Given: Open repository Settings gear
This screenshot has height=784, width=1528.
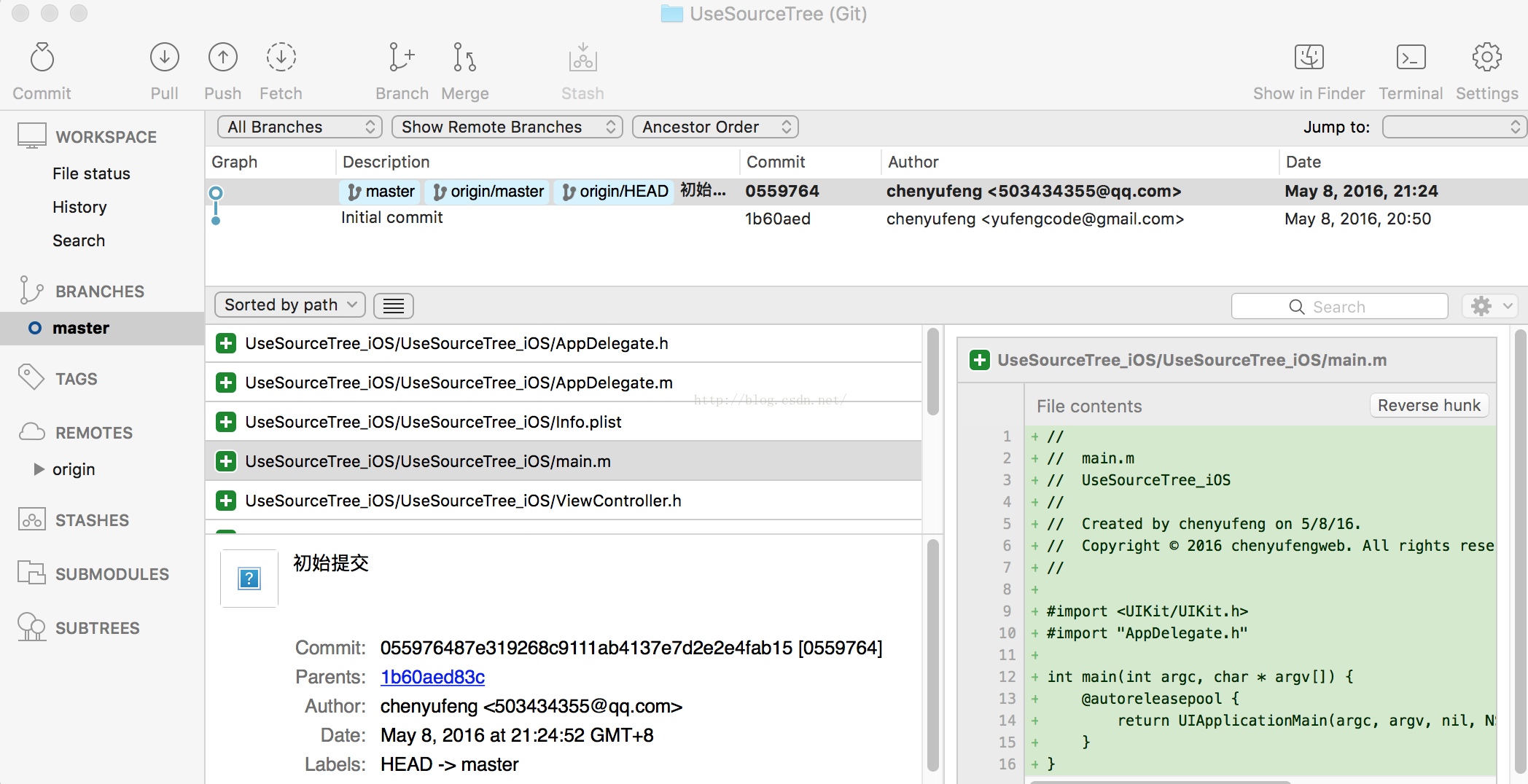Looking at the screenshot, I should (x=1486, y=58).
